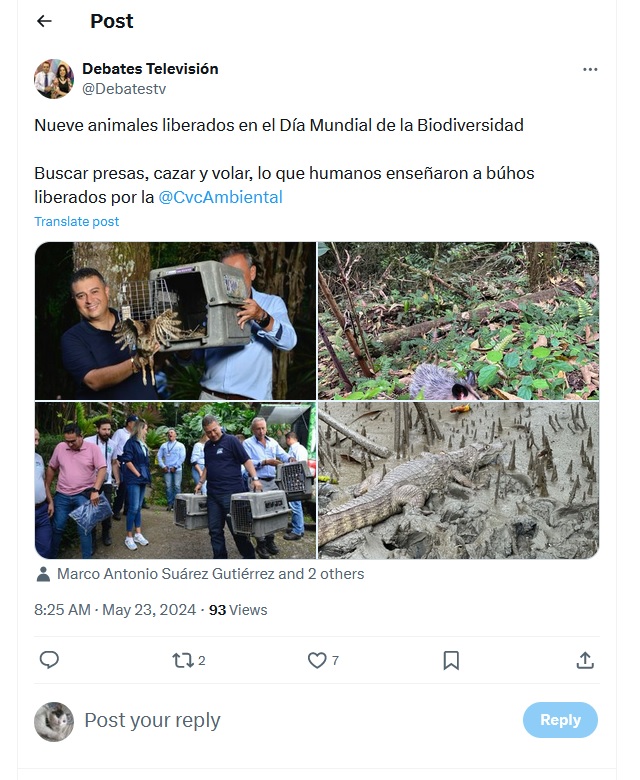Open Debates Televisión profile avatar

(x=54, y=79)
